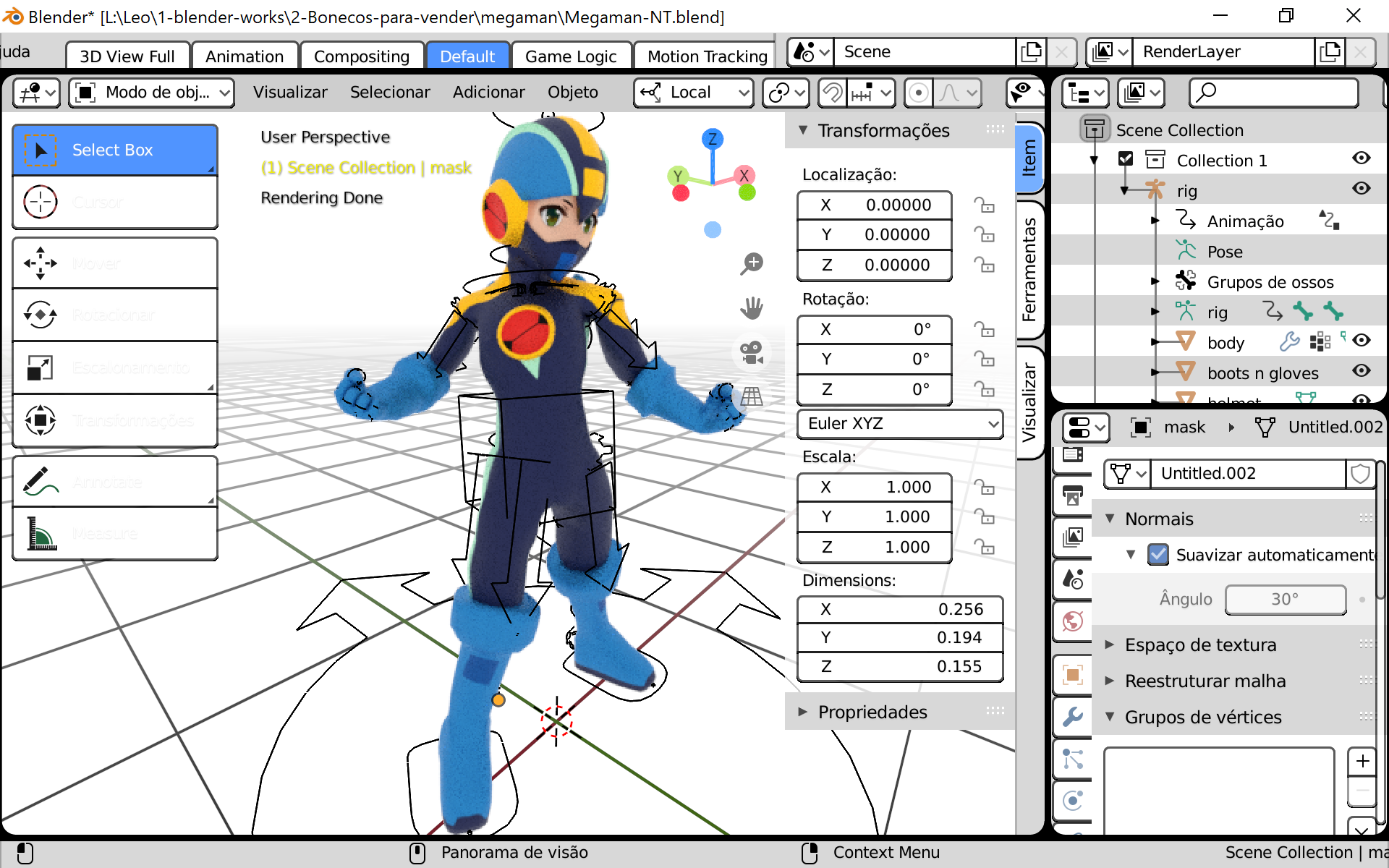Open the Objeto menu in viewport header

573,93
